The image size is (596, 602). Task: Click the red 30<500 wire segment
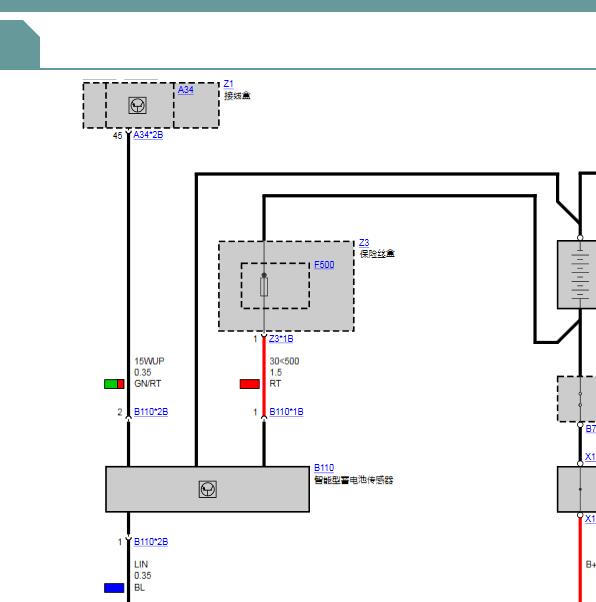click(x=264, y=376)
